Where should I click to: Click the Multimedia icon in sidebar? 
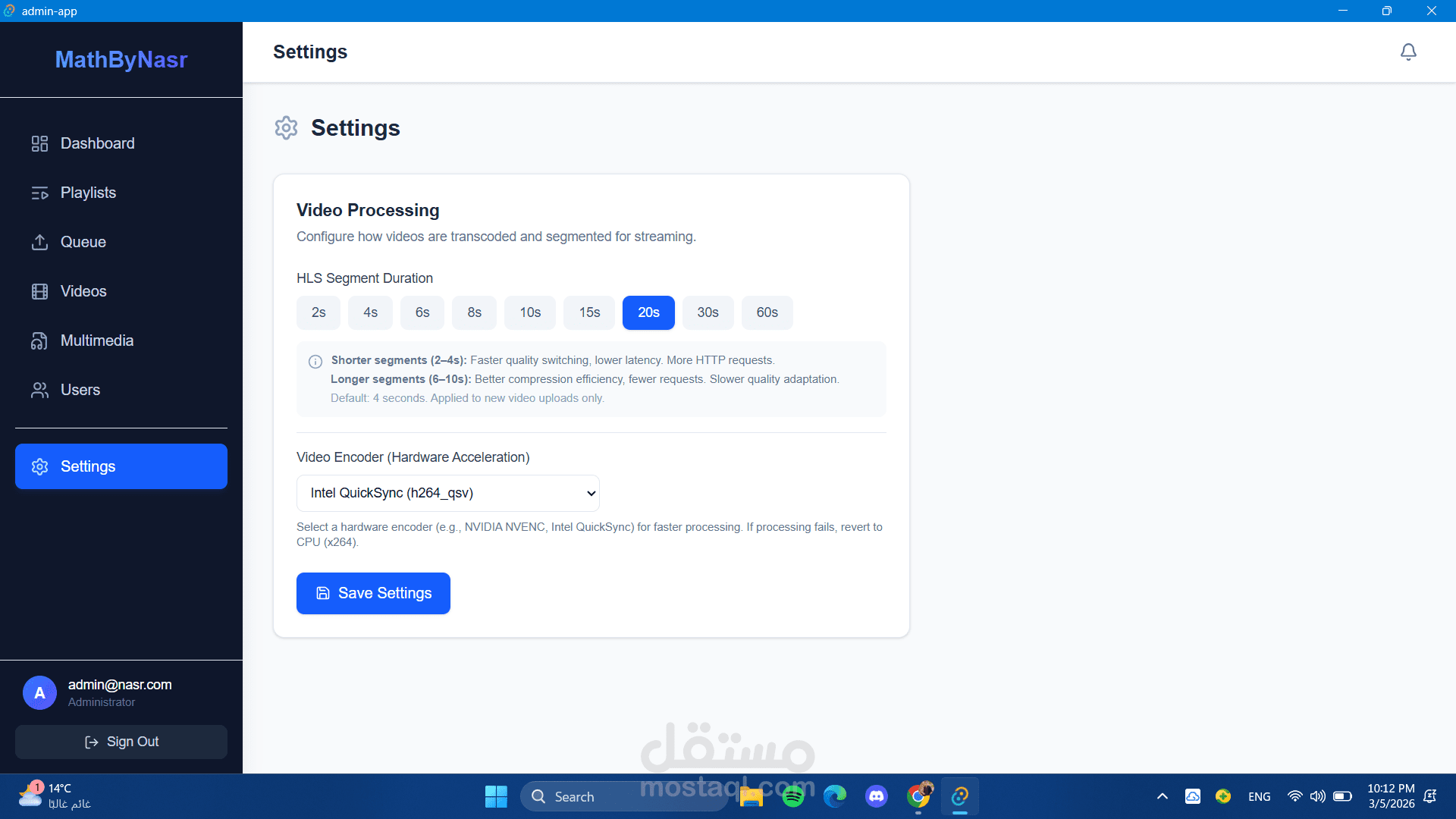(39, 340)
